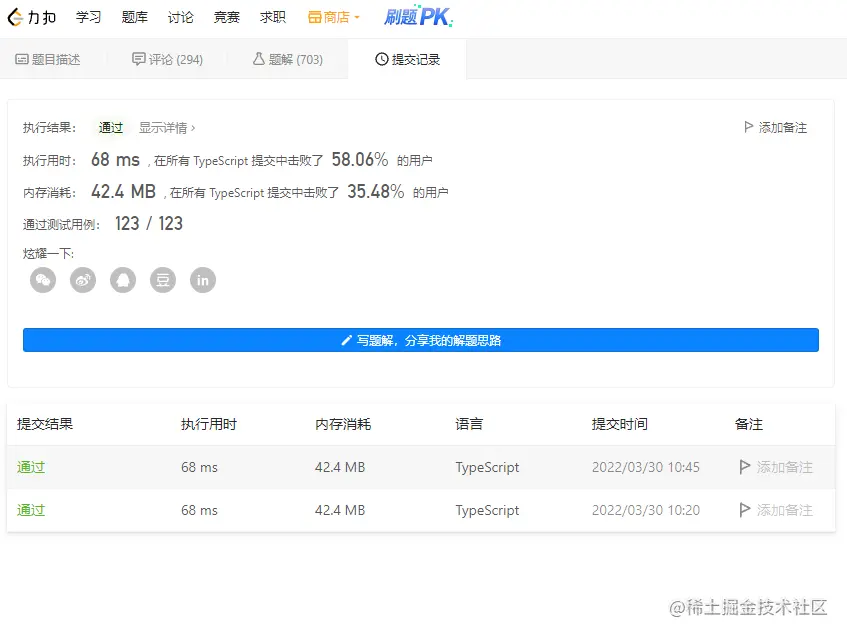This screenshot has width=847, height=637.
Task: Open the 刷题PK banner
Action: tap(418, 17)
